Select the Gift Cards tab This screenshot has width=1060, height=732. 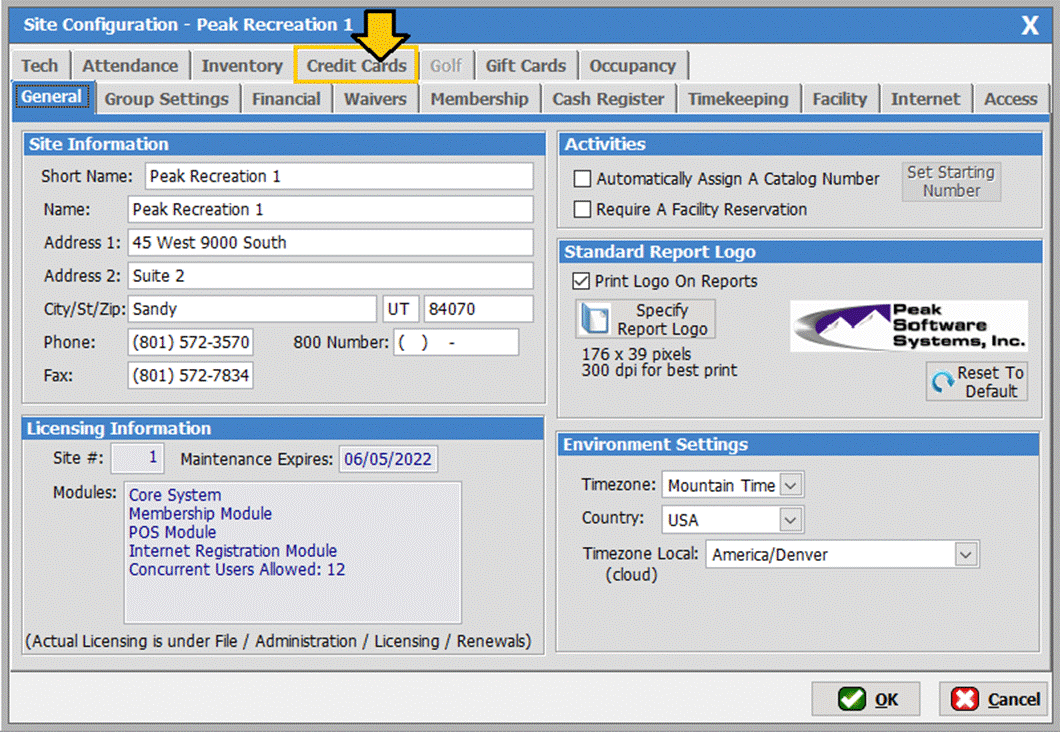click(526, 66)
